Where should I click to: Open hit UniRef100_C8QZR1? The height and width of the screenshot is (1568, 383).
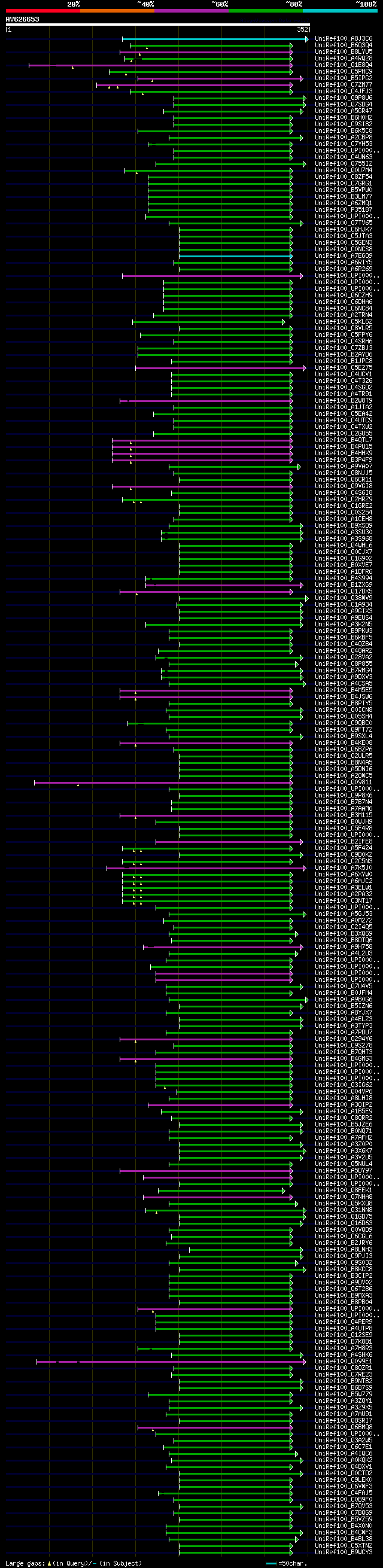tap(344, 1368)
